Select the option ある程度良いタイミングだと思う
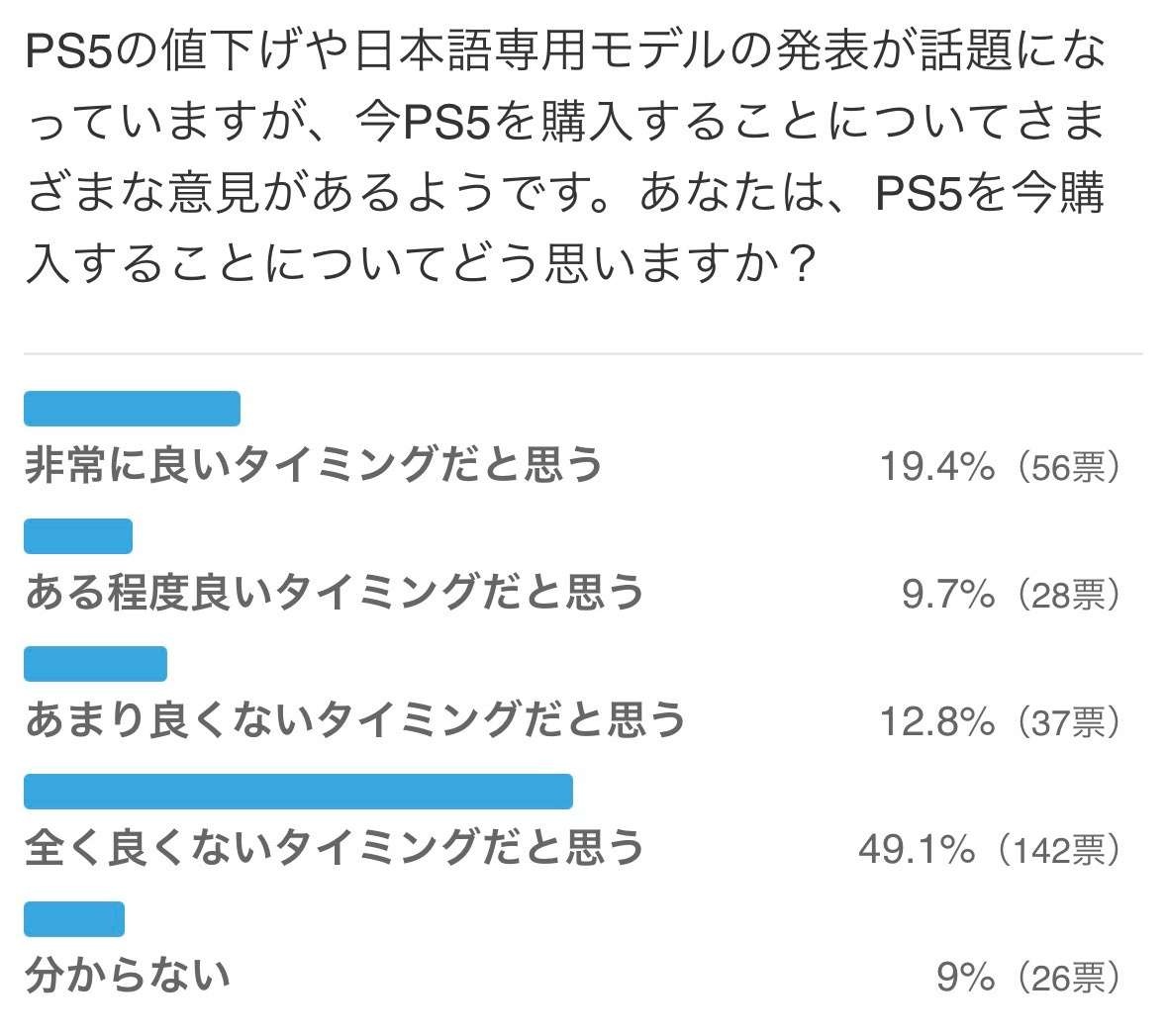This screenshot has width=1167, height=1036. click(334, 593)
